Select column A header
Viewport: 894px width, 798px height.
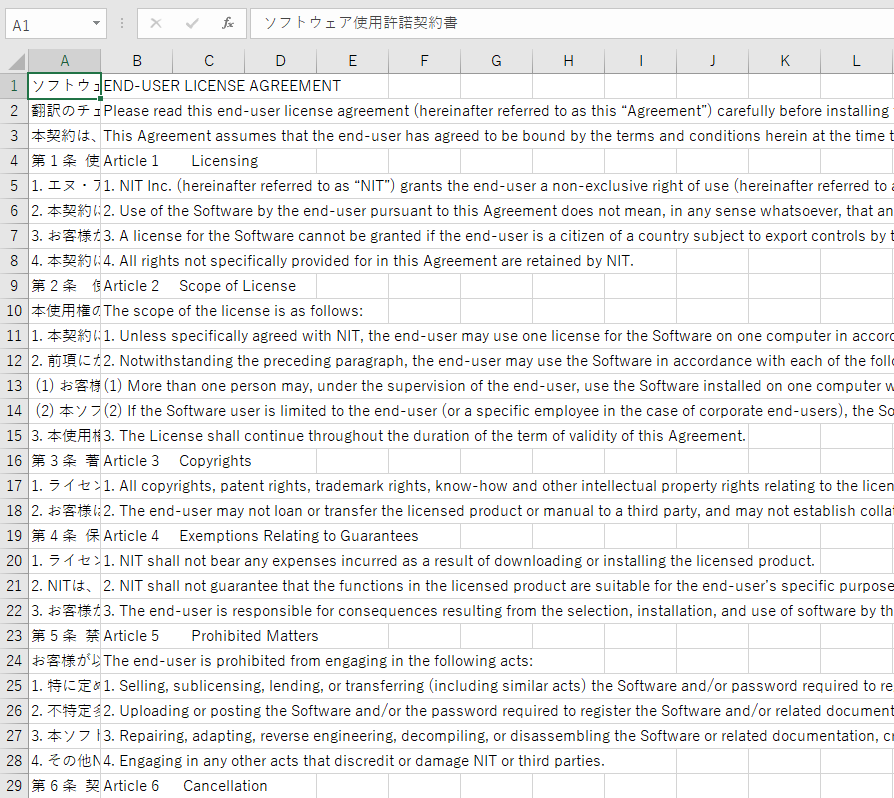tap(64, 61)
